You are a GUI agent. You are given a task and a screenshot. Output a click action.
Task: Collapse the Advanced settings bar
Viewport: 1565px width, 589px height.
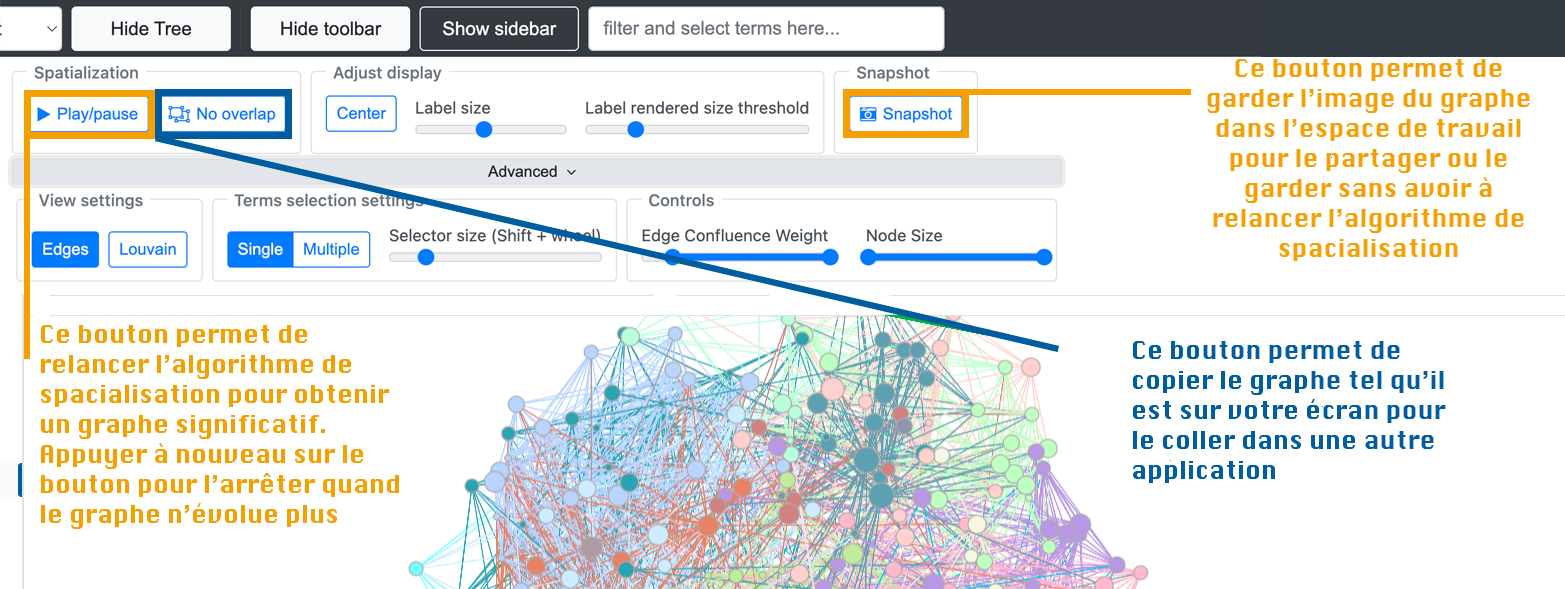tap(536, 172)
